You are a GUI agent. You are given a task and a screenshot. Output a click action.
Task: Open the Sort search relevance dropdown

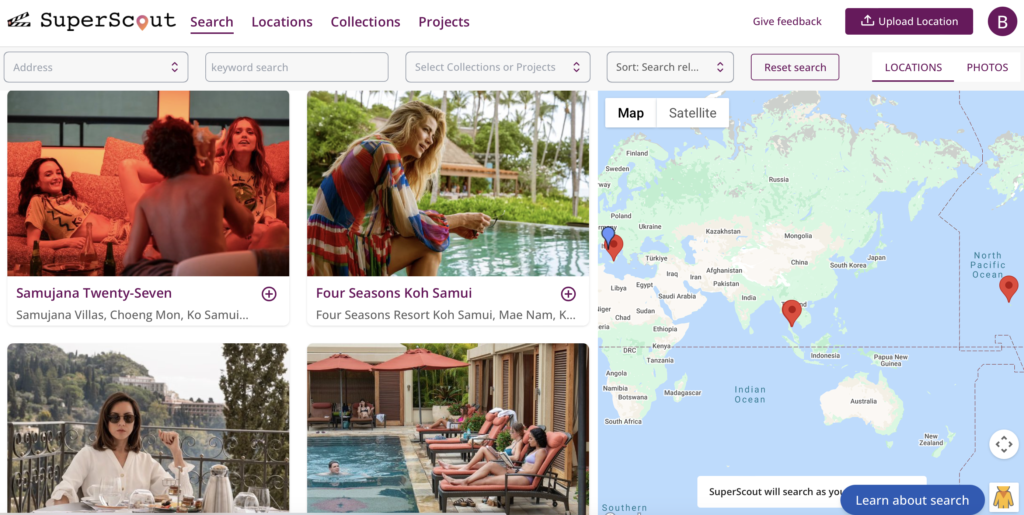[x=670, y=67]
